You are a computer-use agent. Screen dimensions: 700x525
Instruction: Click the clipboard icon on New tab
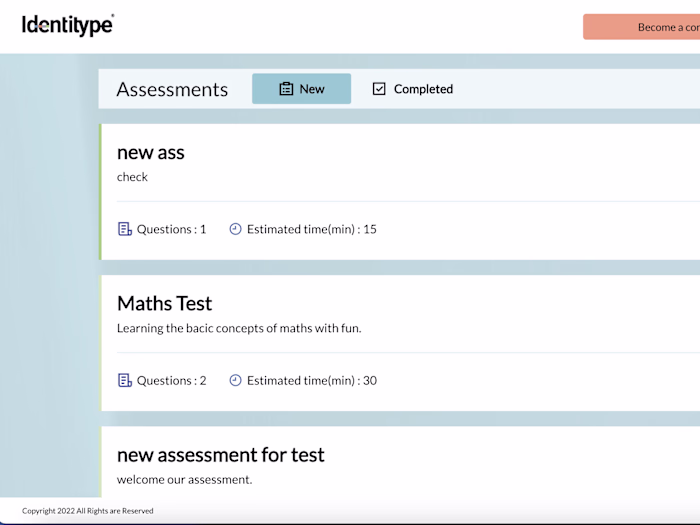point(286,89)
